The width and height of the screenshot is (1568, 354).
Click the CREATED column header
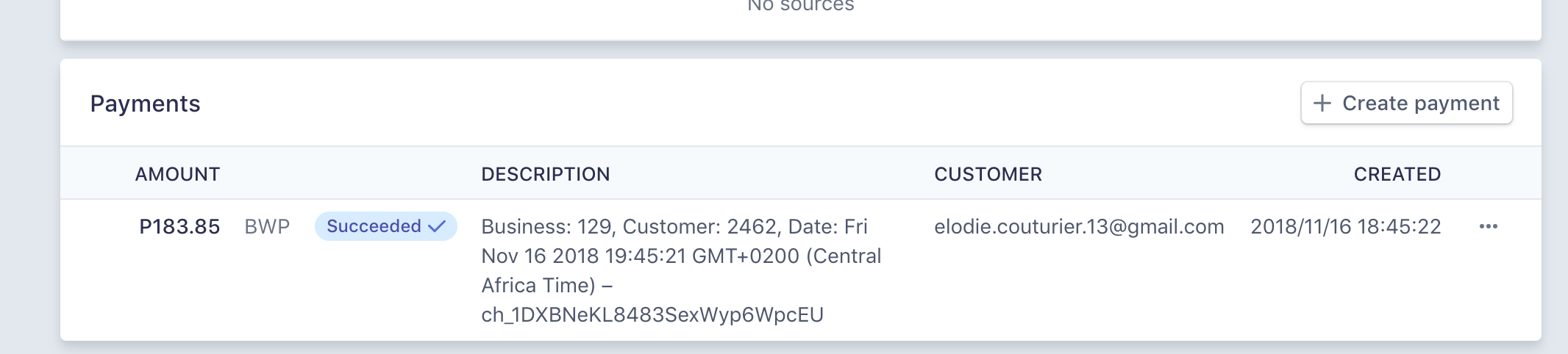click(1397, 174)
